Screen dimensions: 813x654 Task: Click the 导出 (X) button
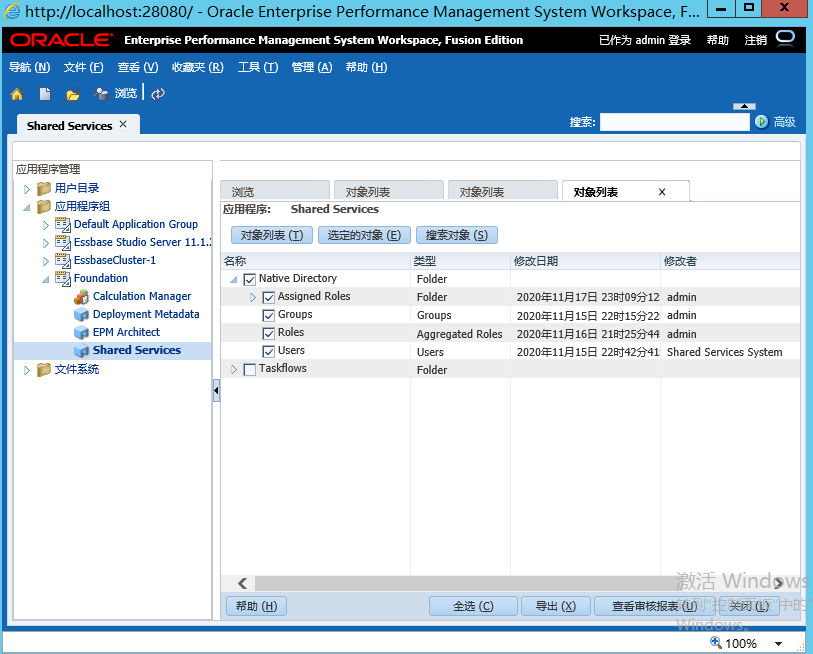(555, 606)
